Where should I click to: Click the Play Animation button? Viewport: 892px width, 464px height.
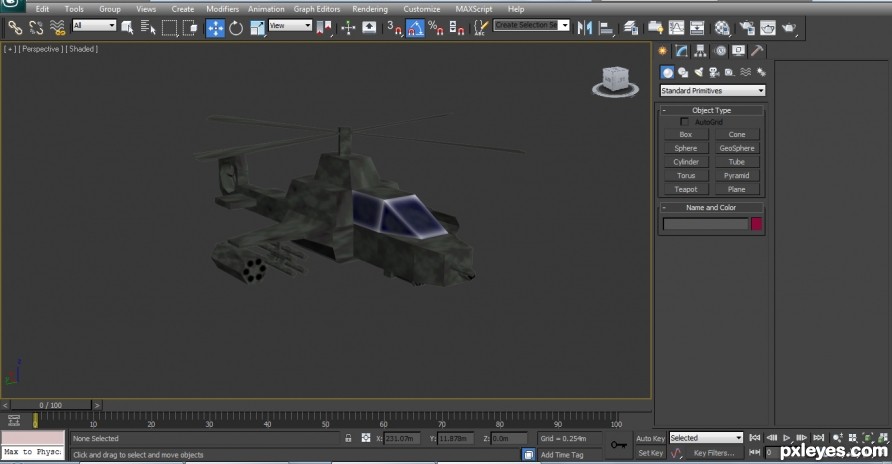787,438
